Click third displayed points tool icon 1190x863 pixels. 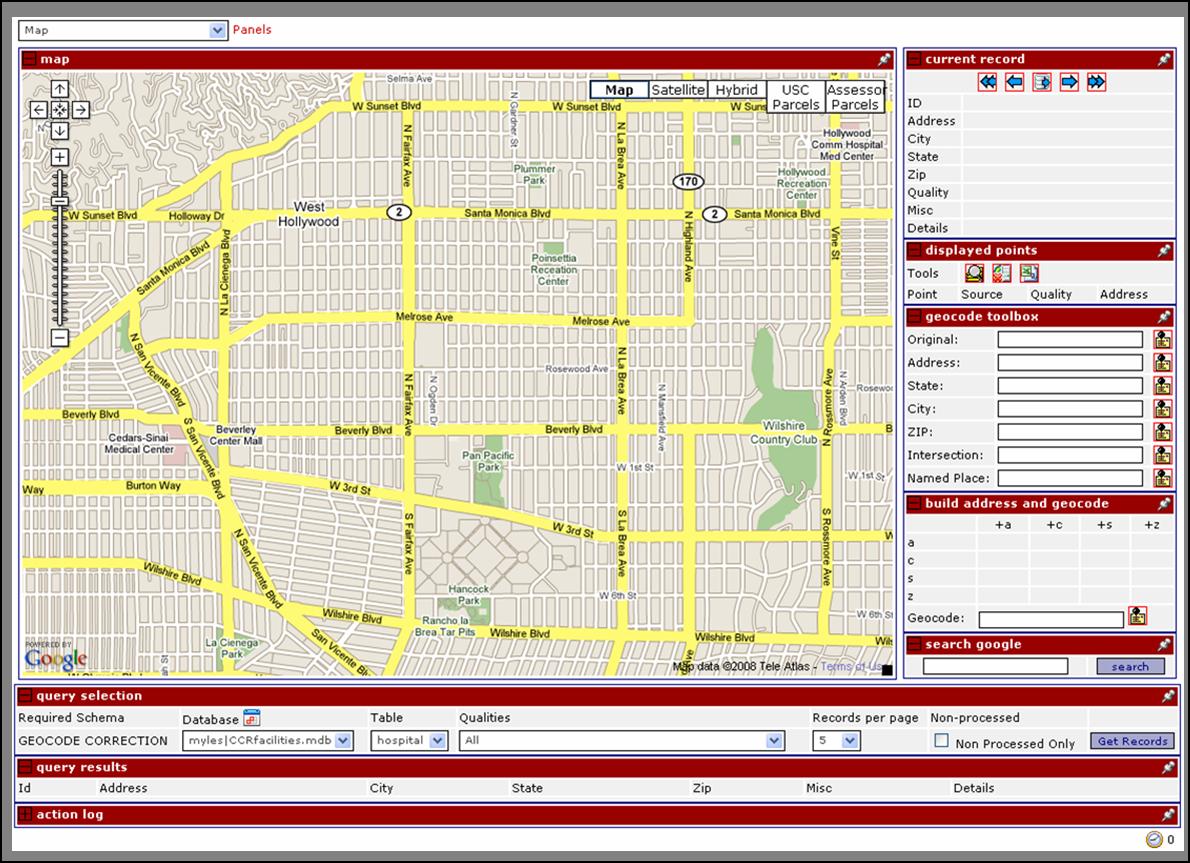tap(1029, 272)
